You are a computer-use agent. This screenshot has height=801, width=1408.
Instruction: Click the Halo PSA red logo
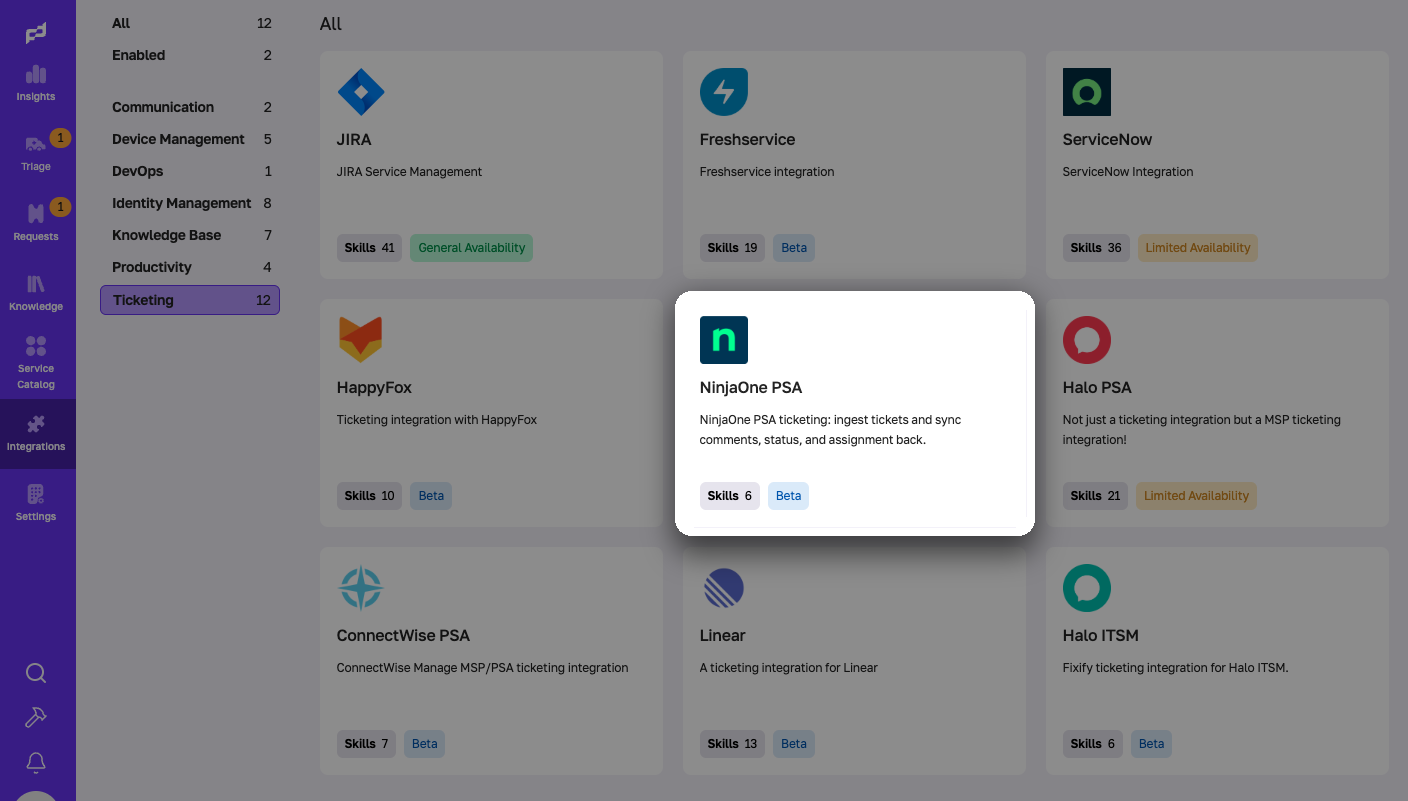tap(1087, 340)
